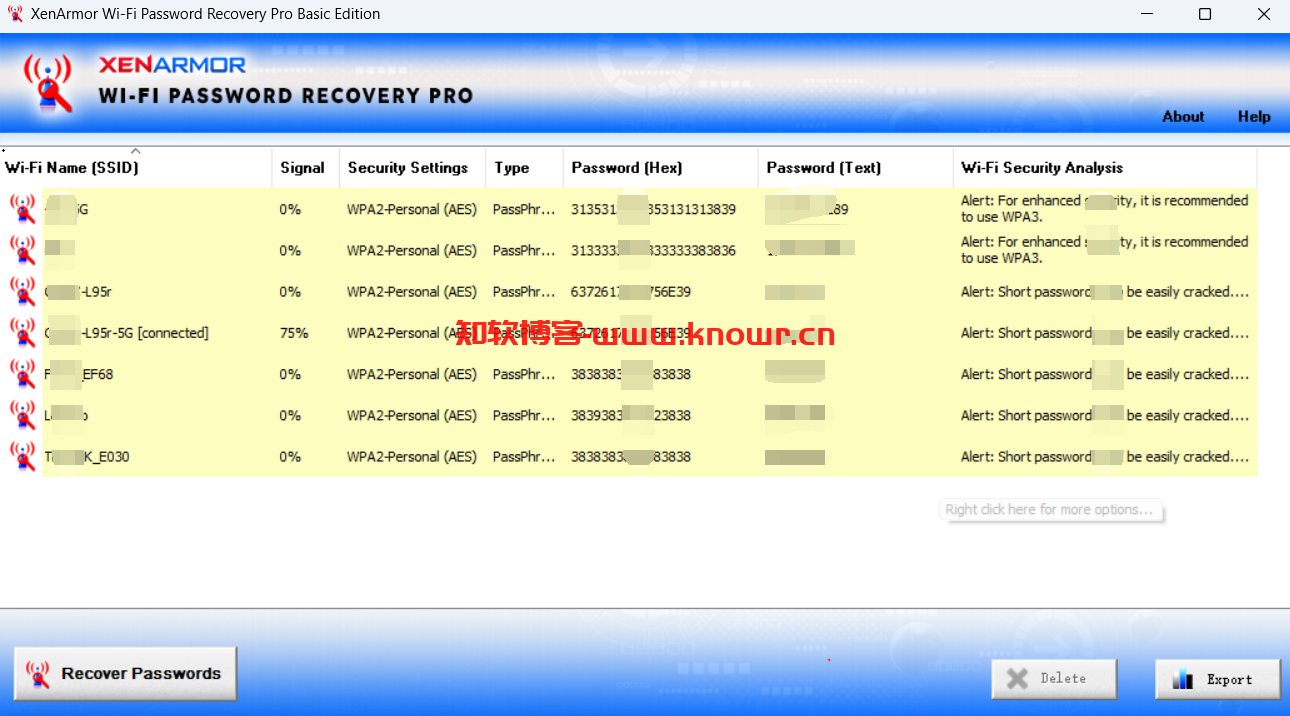Viewport: 1290px width, 716px height.
Task: Click hex password 313333…333333383836
Action: pyautogui.click(x=653, y=251)
